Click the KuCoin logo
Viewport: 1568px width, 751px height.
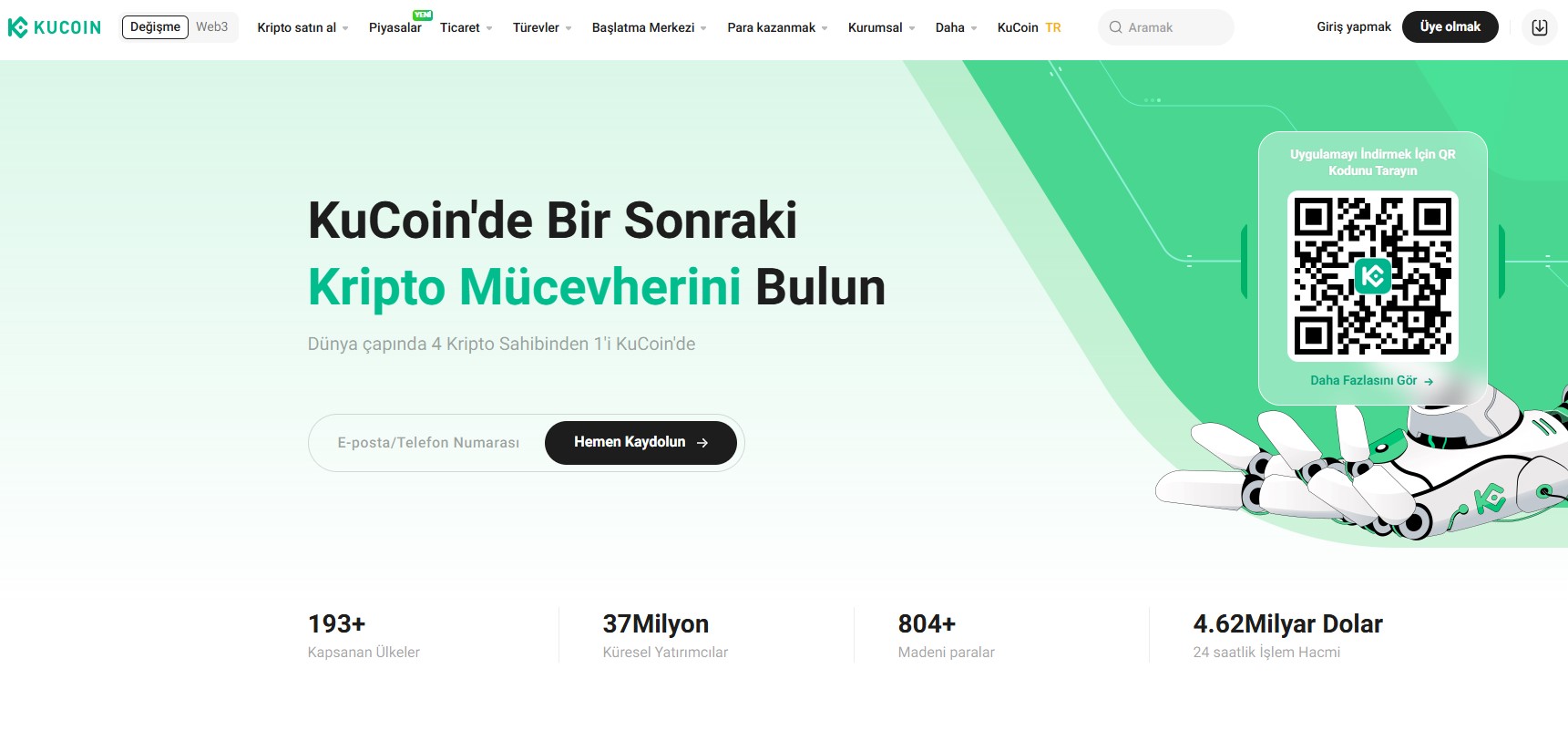point(55,27)
